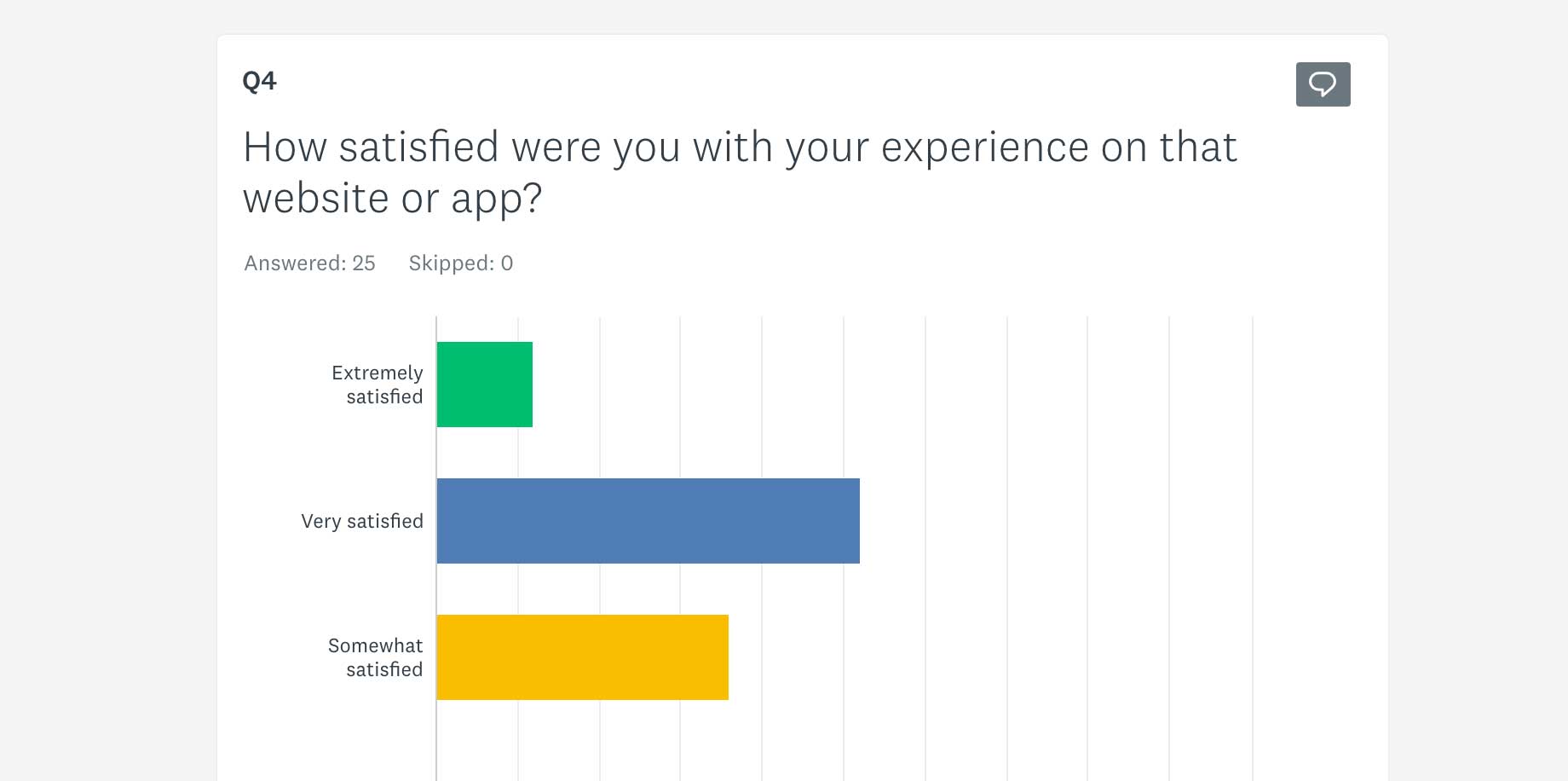
Task: Select the "Very satisfied" axis label
Action: click(362, 521)
